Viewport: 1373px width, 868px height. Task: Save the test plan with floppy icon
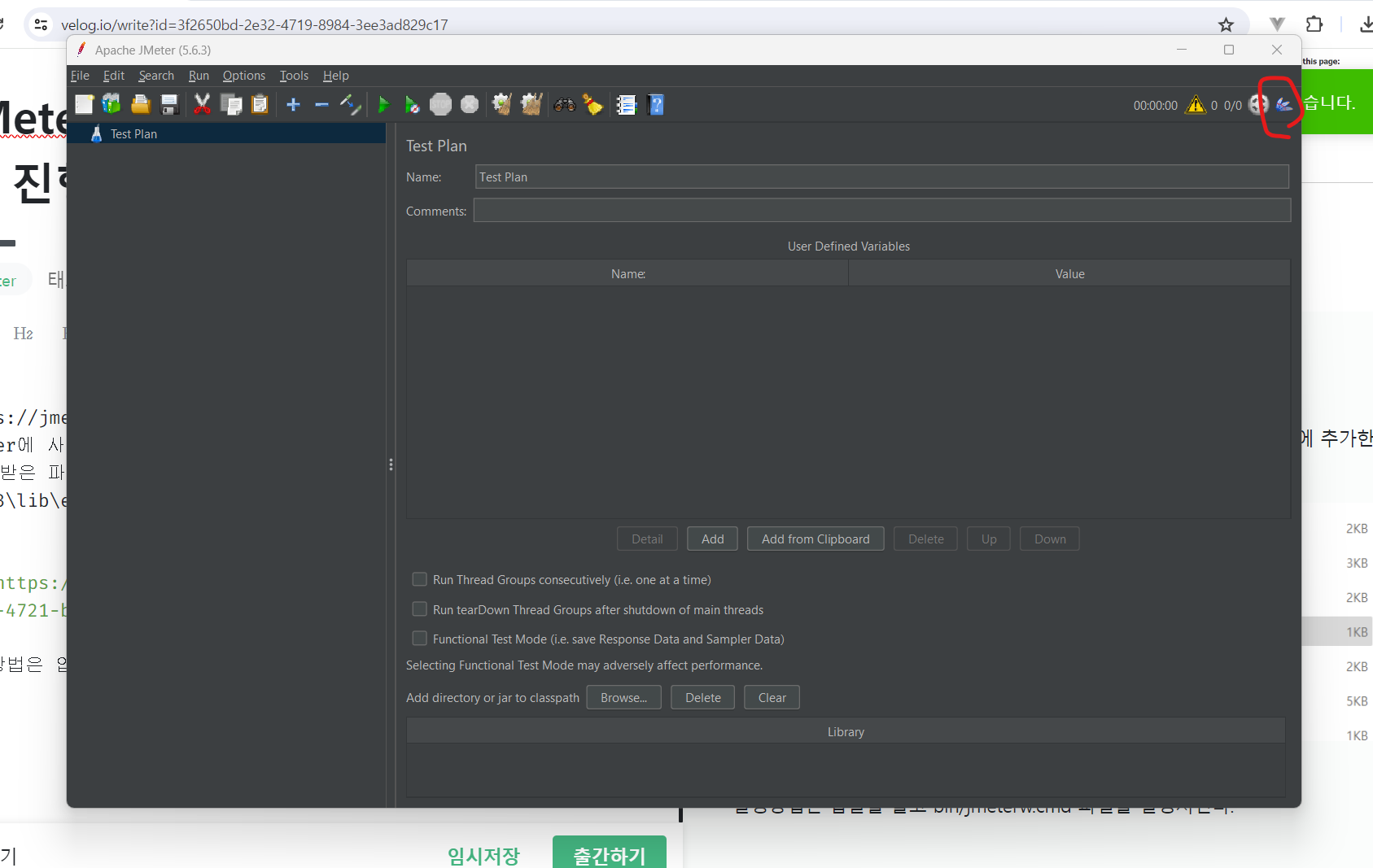(169, 104)
